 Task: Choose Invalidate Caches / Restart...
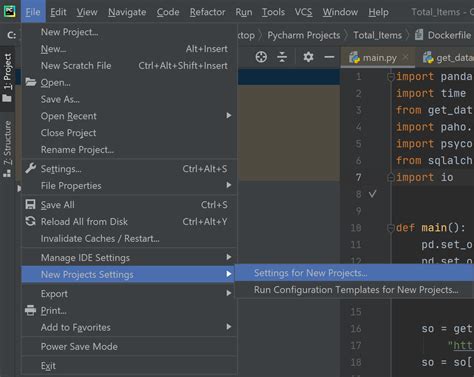pyautogui.click(x=129, y=238)
